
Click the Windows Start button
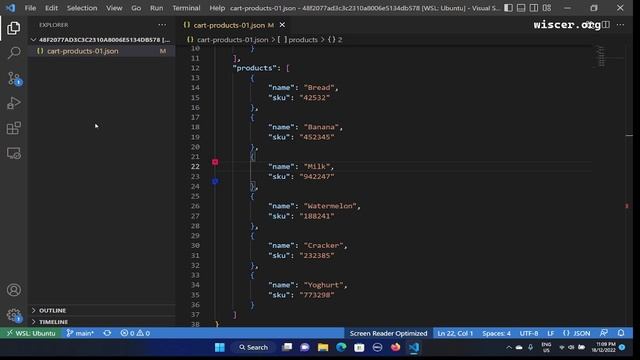220,347
